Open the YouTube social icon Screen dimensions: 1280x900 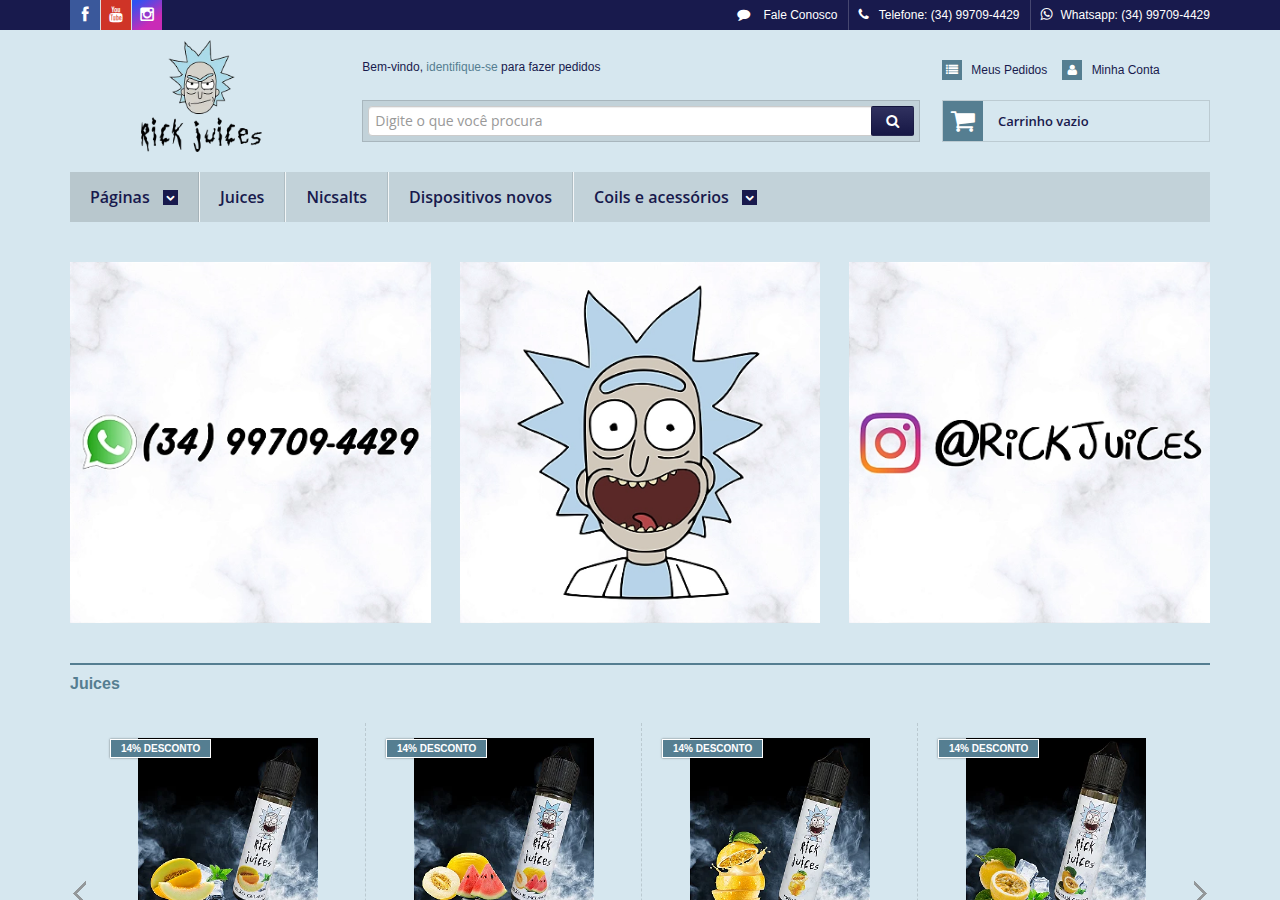click(116, 14)
